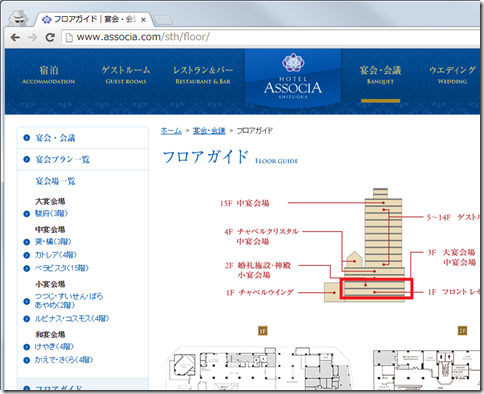This screenshot has height=394, width=484.
Task: Open the 駿府(3階) banquet hall link
Action: pyautogui.click(x=51, y=213)
